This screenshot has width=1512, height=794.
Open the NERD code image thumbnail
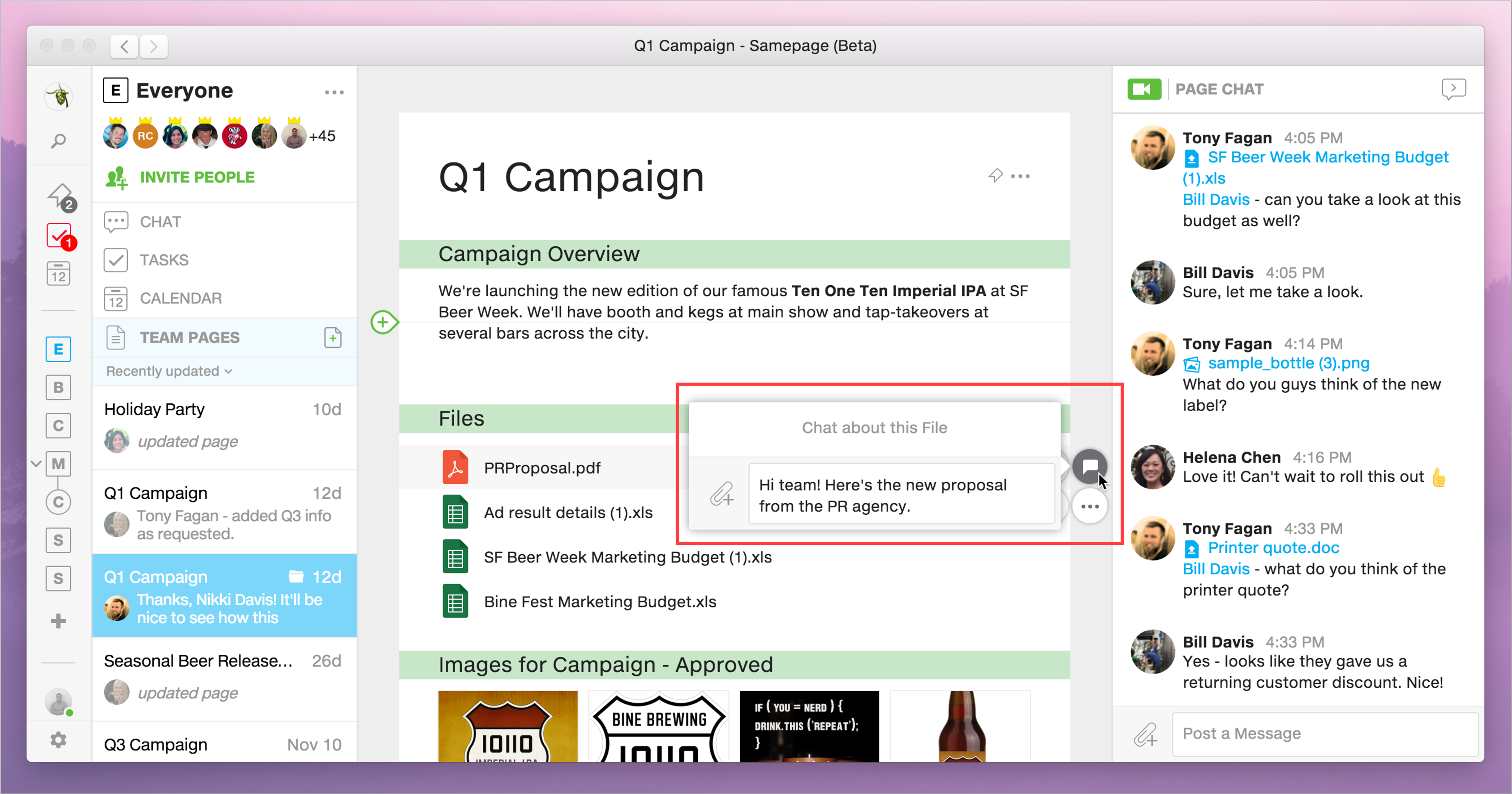click(809, 727)
